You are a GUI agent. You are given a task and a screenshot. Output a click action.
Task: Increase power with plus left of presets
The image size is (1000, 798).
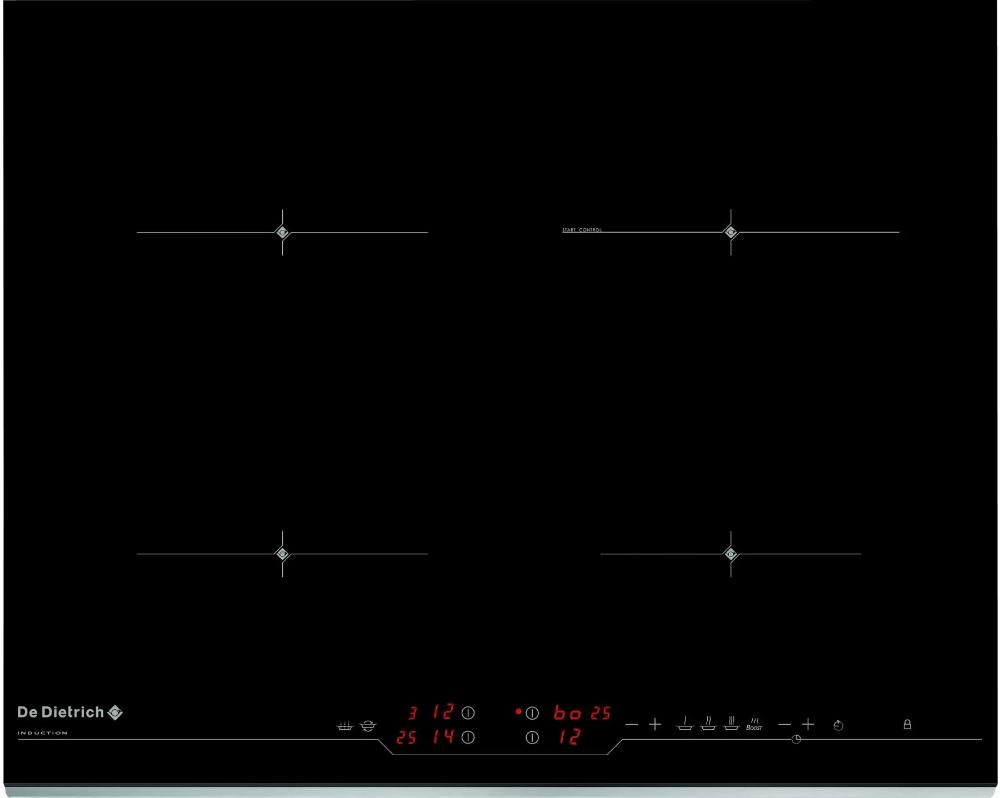click(x=655, y=724)
